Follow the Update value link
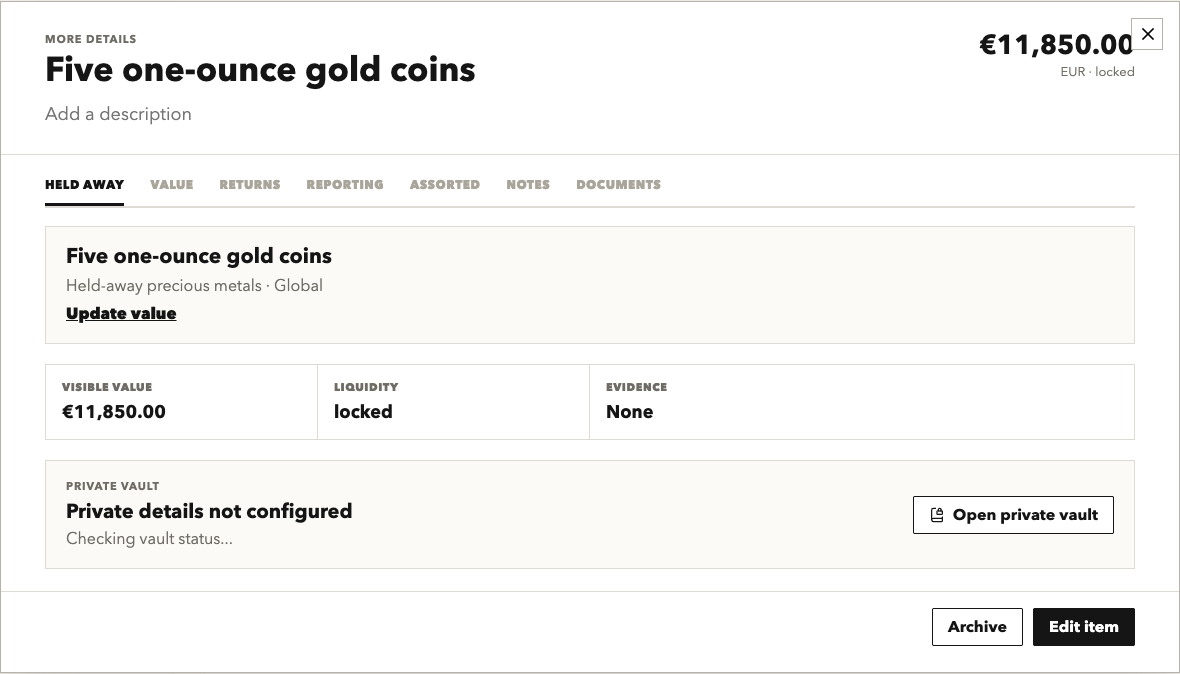This screenshot has height=674, width=1180. (x=121, y=314)
